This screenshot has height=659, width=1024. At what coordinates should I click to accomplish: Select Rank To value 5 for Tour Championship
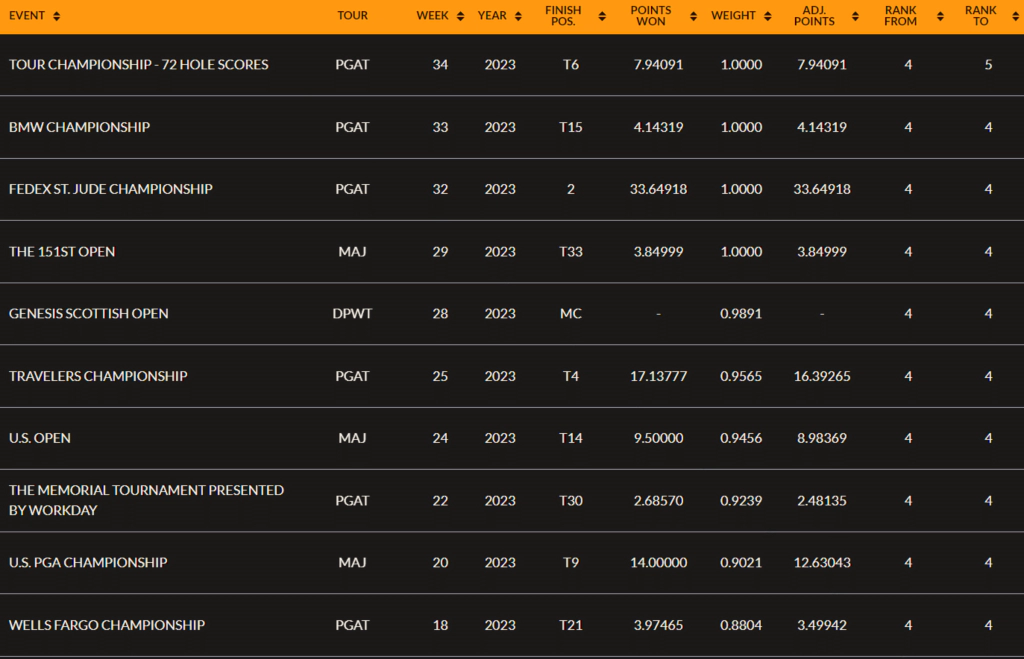click(x=988, y=65)
